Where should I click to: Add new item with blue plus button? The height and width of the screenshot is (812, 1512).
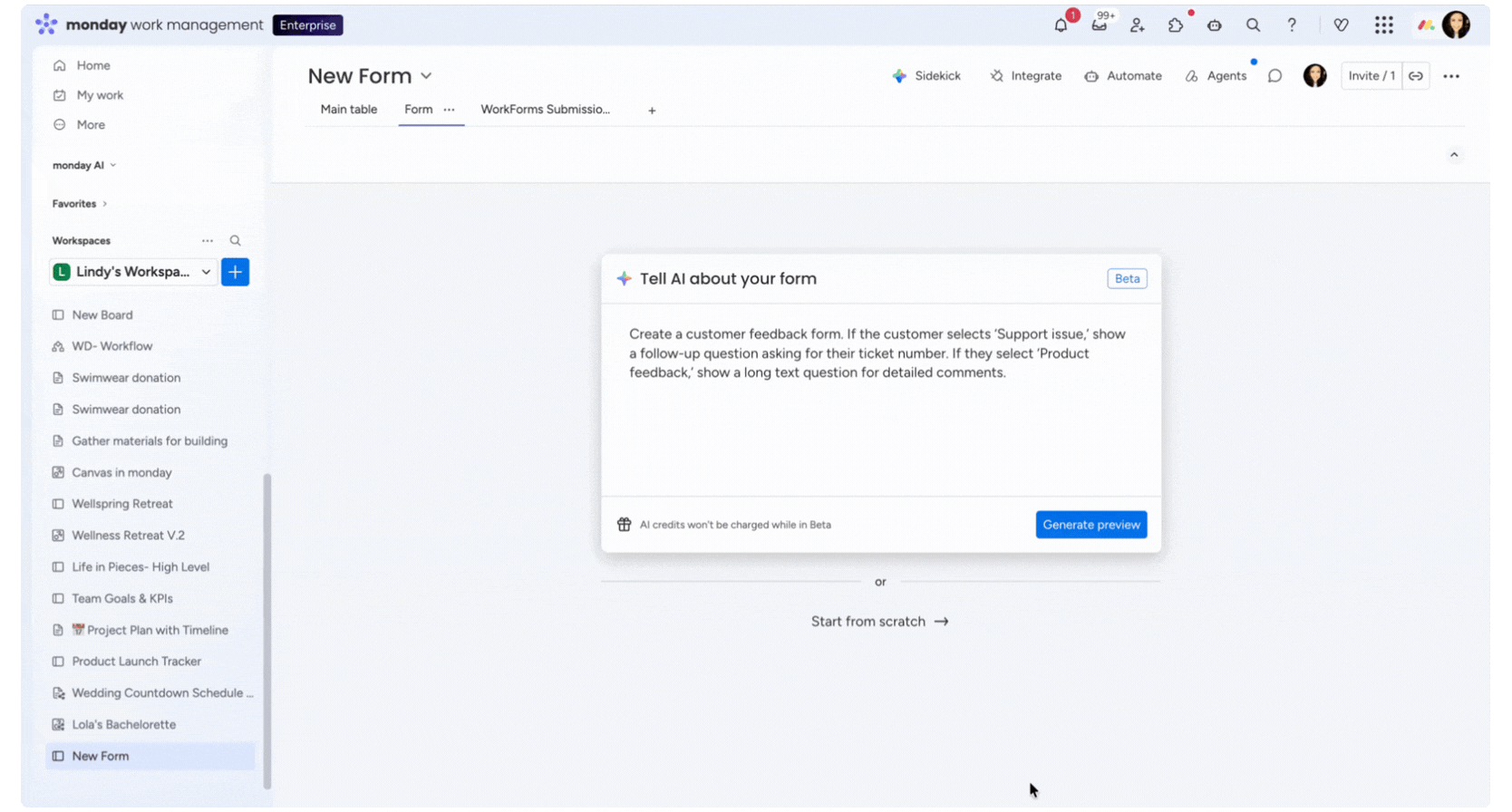tap(235, 272)
